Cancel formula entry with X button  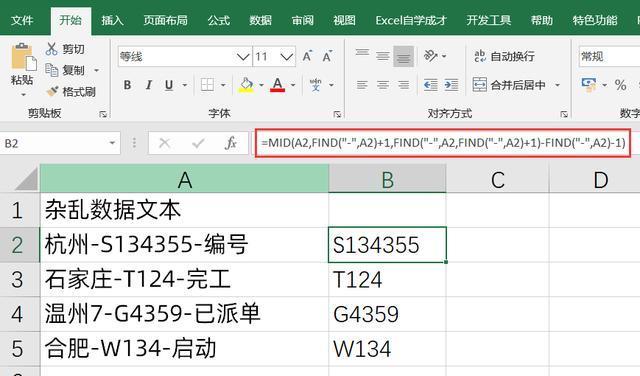tap(164, 143)
